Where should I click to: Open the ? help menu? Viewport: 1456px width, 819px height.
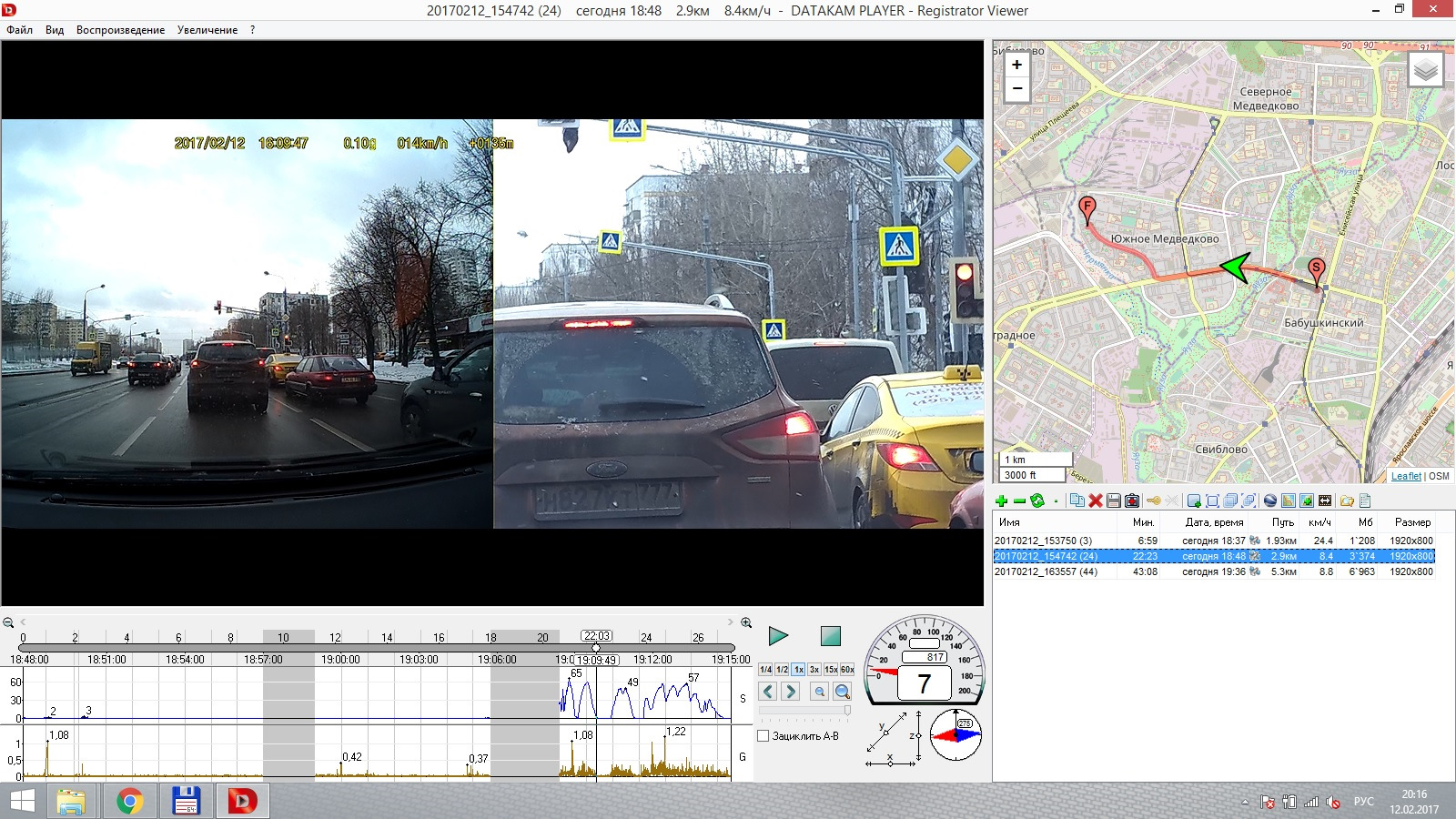pos(252,30)
